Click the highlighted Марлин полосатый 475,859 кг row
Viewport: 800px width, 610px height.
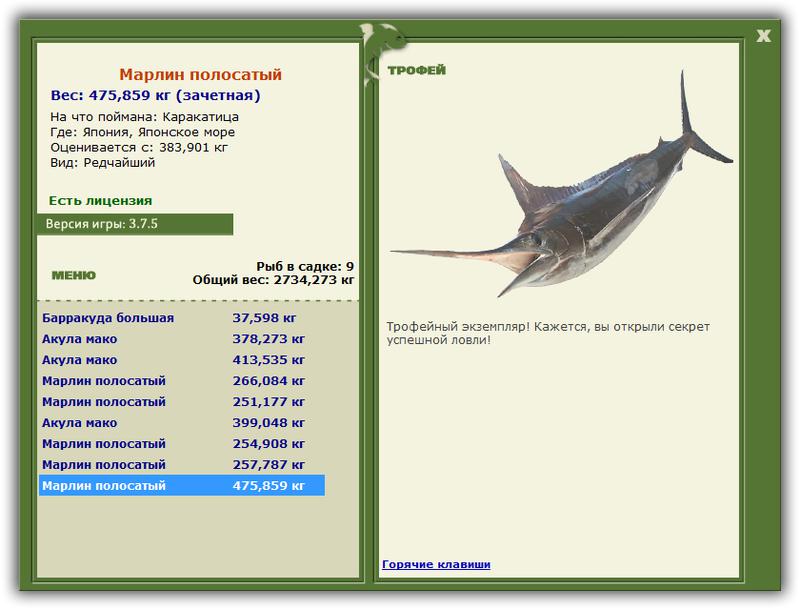click(x=182, y=485)
